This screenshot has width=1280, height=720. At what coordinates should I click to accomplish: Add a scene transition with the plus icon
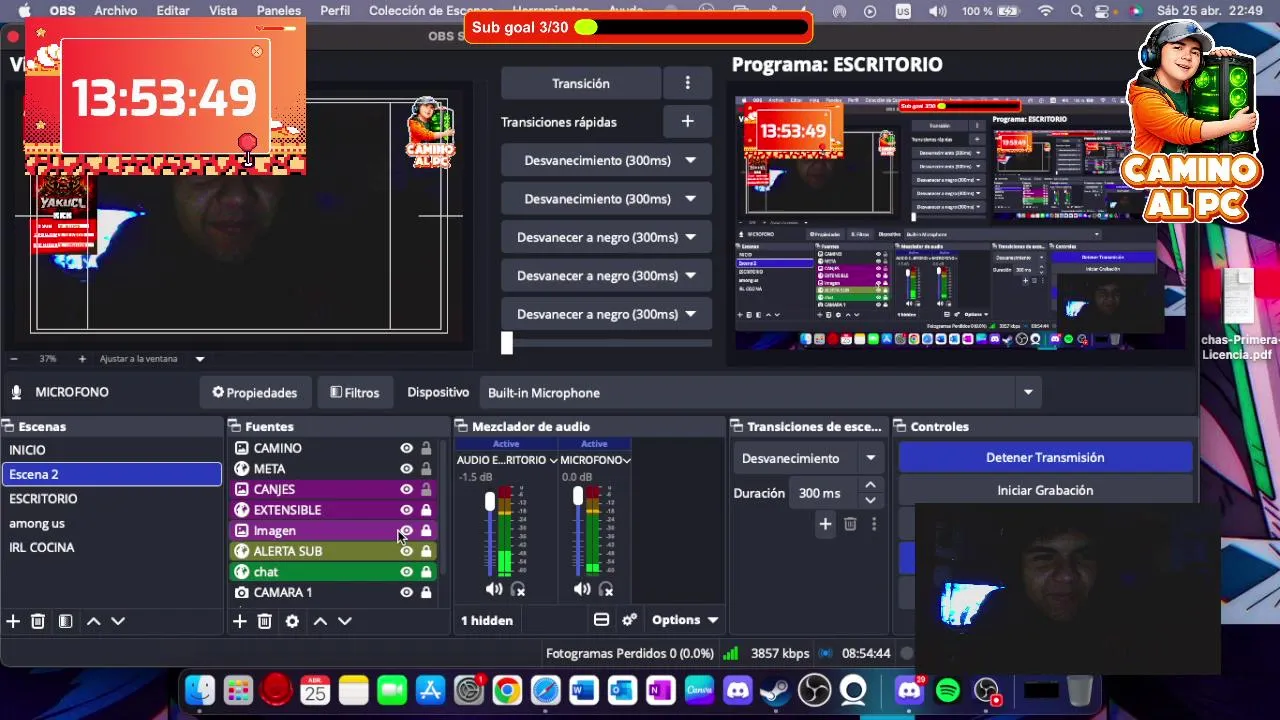pyautogui.click(x=825, y=523)
